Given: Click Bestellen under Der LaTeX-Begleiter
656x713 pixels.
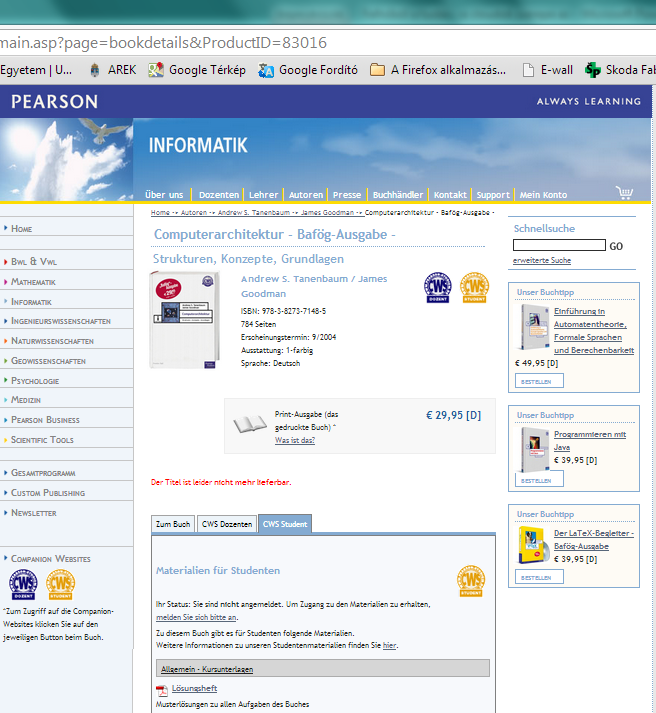Looking at the screenshot, I should tap(539, 577).
